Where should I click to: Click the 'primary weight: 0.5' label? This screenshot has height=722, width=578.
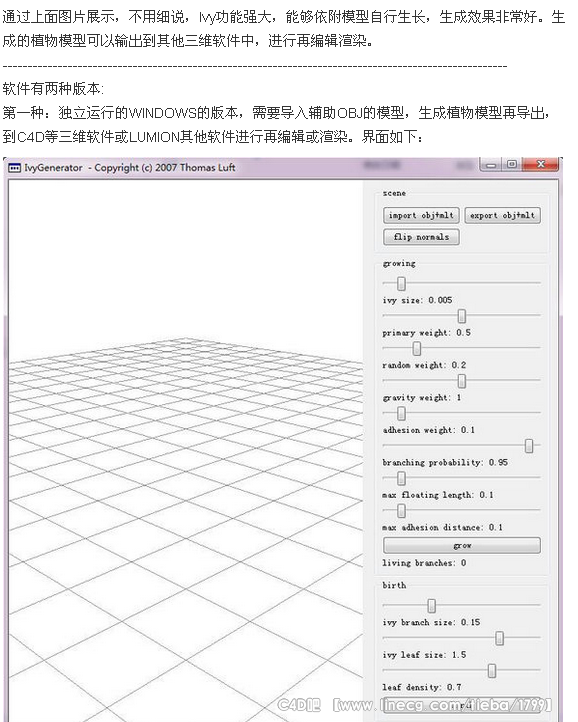pyautogui.click(x=426, y=332)
